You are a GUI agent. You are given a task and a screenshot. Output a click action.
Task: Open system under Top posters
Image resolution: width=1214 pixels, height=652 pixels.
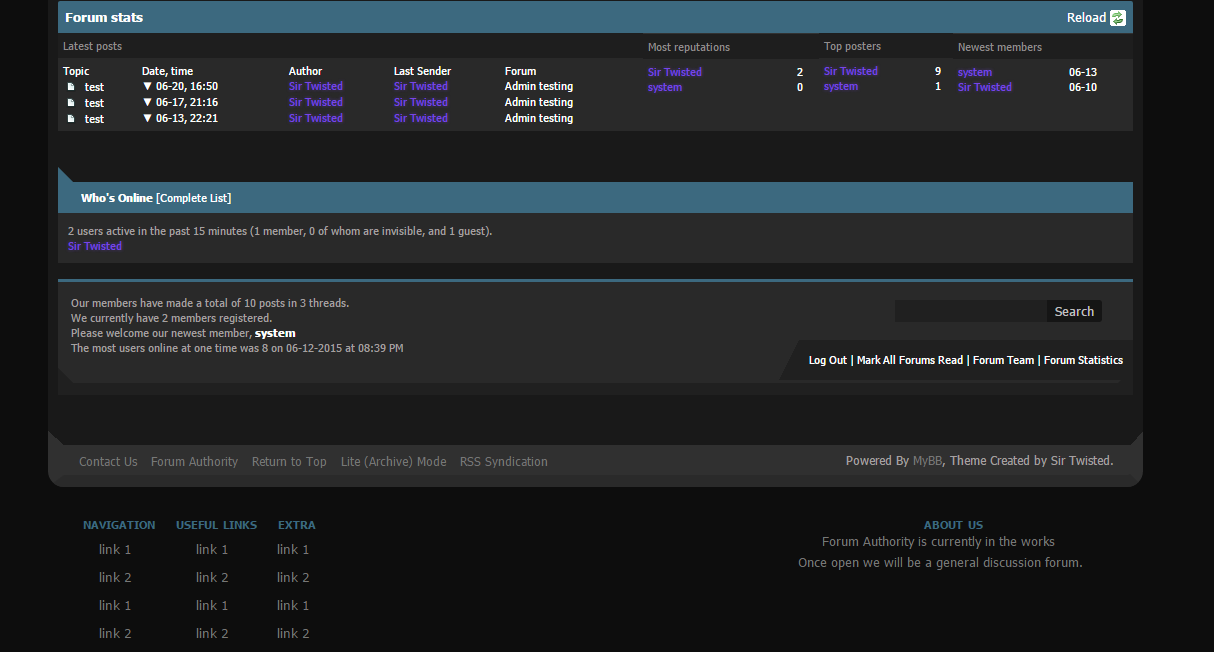[x=841, y=87]
